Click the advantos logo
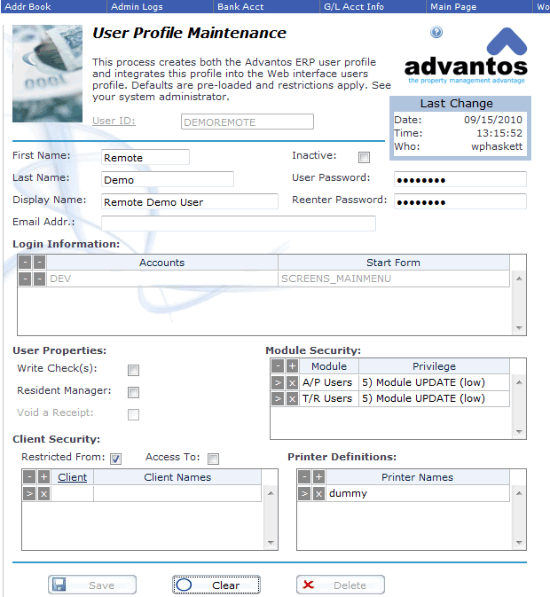The width and height of the screenshot is (550, 597). pos(466,55)
